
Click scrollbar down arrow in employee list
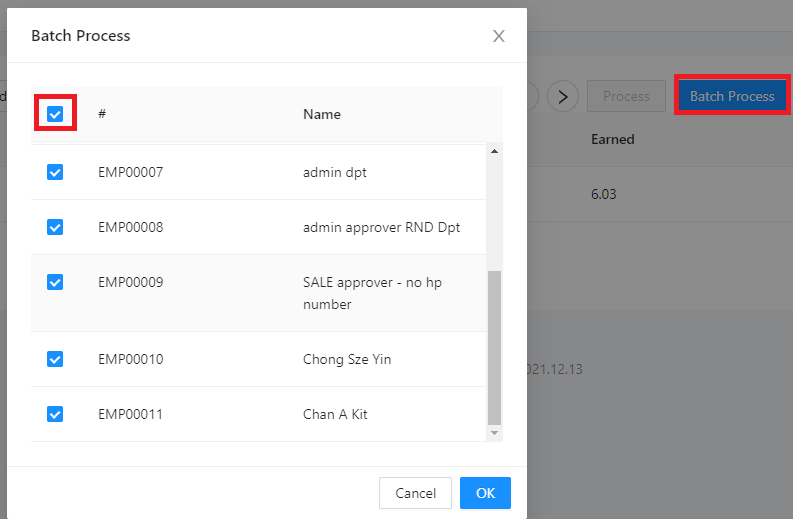(x=494, y=433)
